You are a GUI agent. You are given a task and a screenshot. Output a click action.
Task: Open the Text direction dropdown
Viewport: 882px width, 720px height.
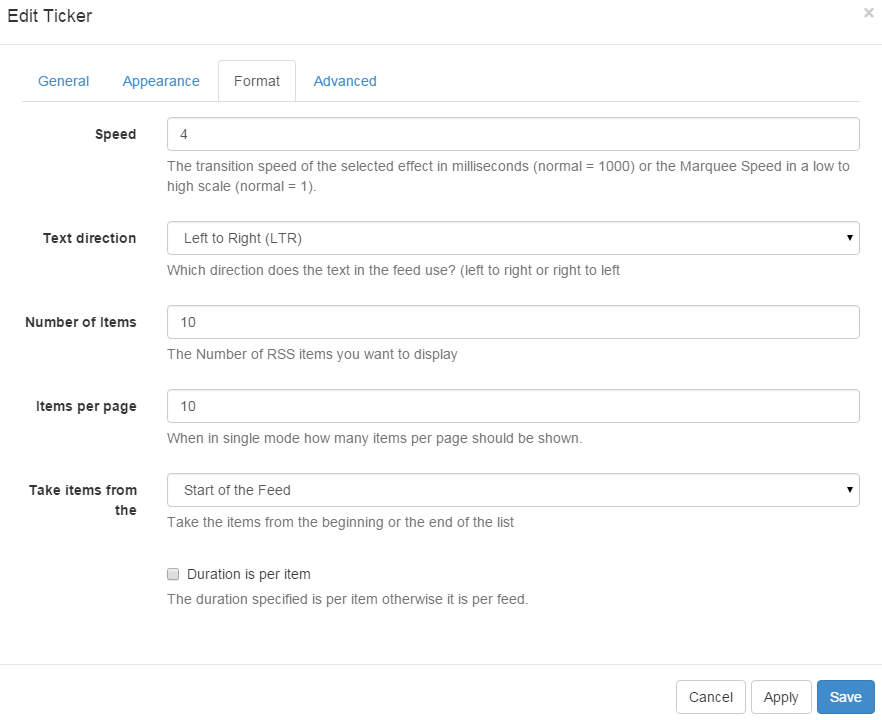pyautogui.click(x=513, y=238)
